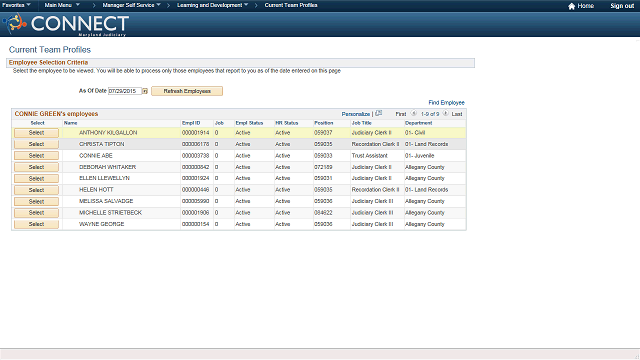Image resolution: width=640 pixels, height=360 pixels.
Task: Show previous rows arrow icon
Action: click(x=413, y=113)
